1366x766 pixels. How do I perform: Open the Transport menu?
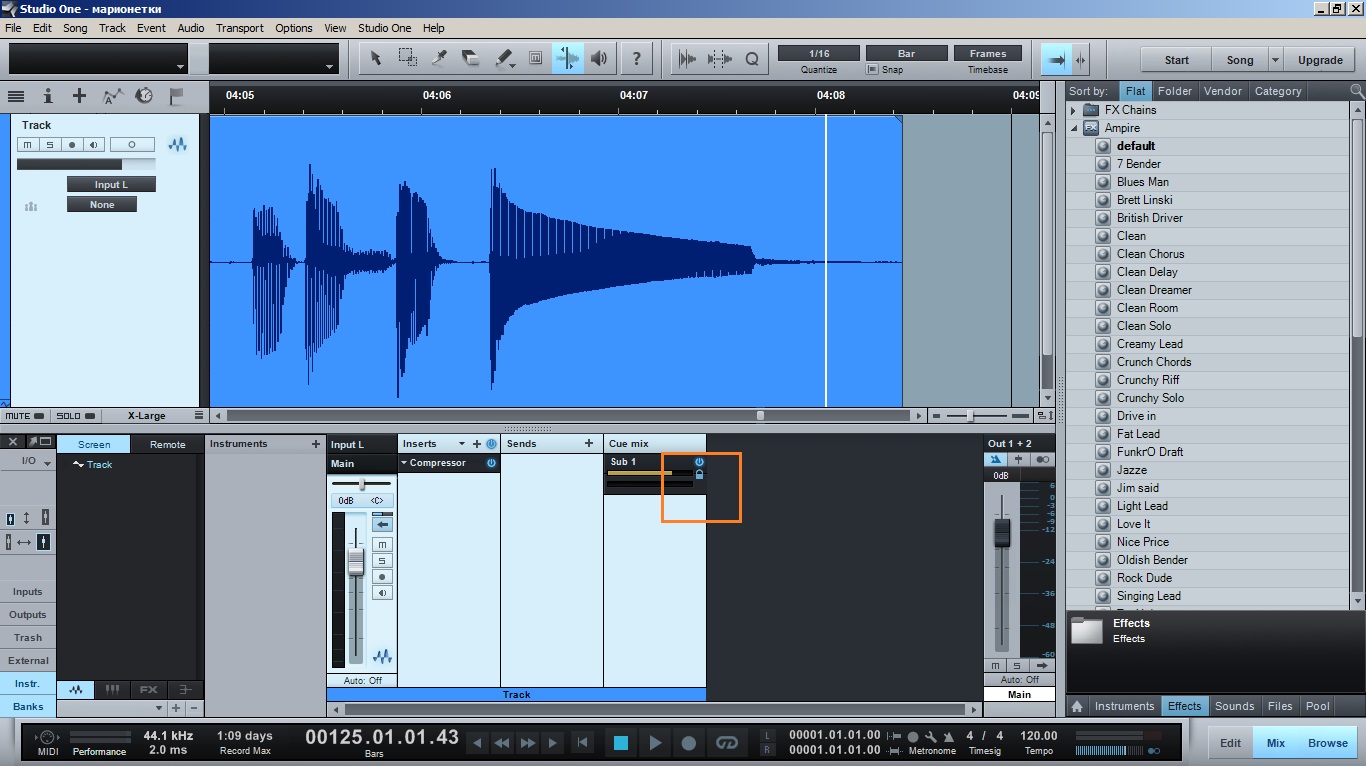[240, 28]
